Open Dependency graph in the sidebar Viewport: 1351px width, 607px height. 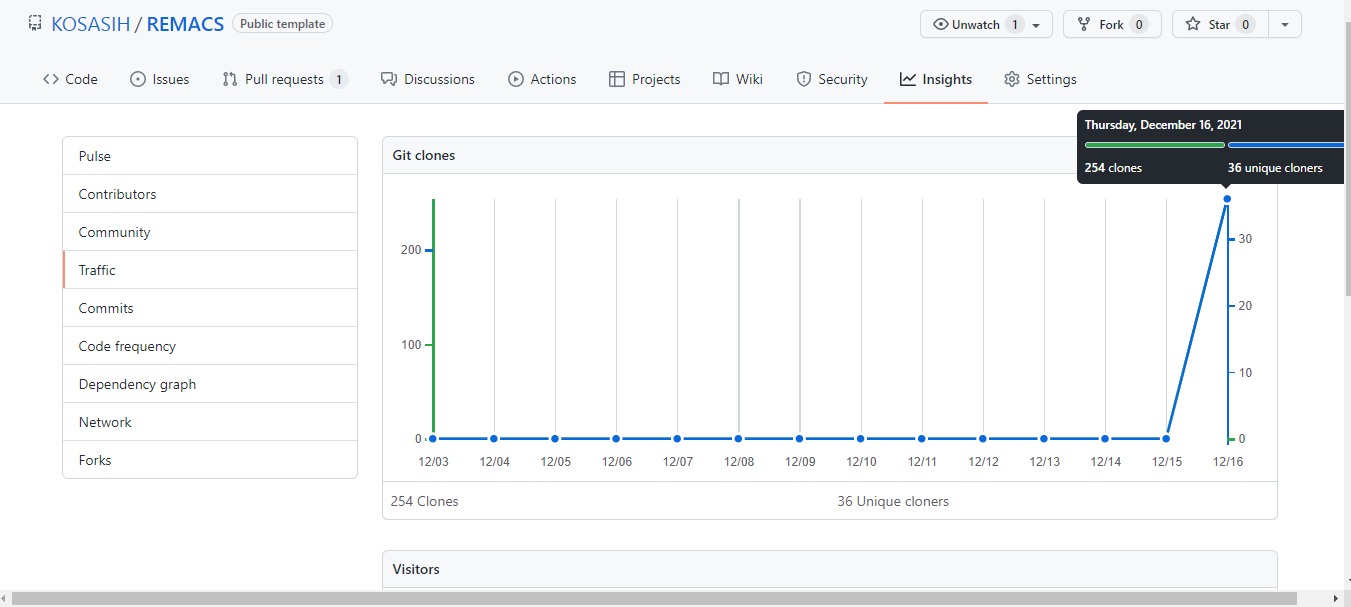pyautogui.click(x=210, y=384)
